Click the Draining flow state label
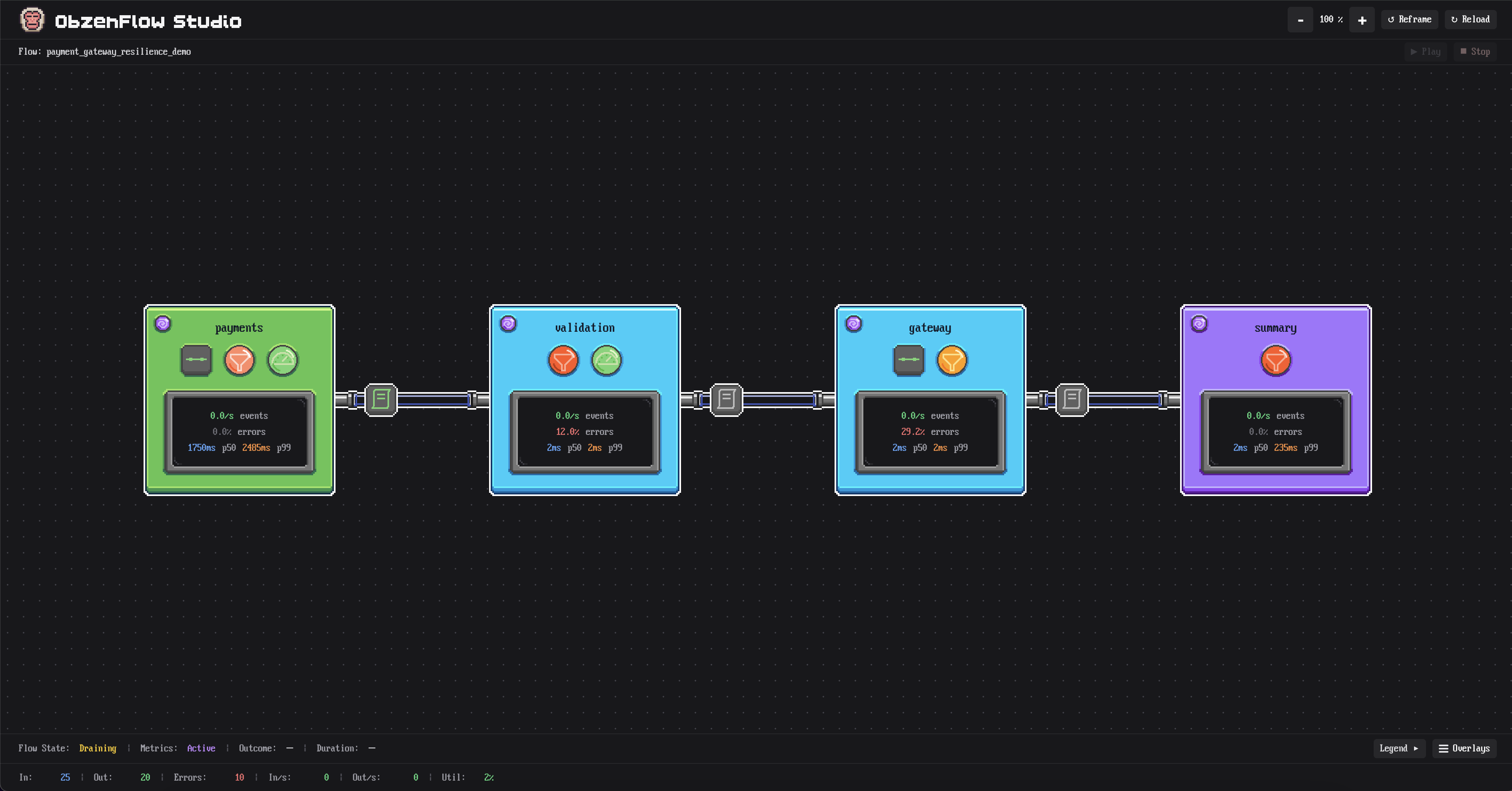Image resolution: width=1512 pixels, height=791 pixels. (x=98, y=748)
